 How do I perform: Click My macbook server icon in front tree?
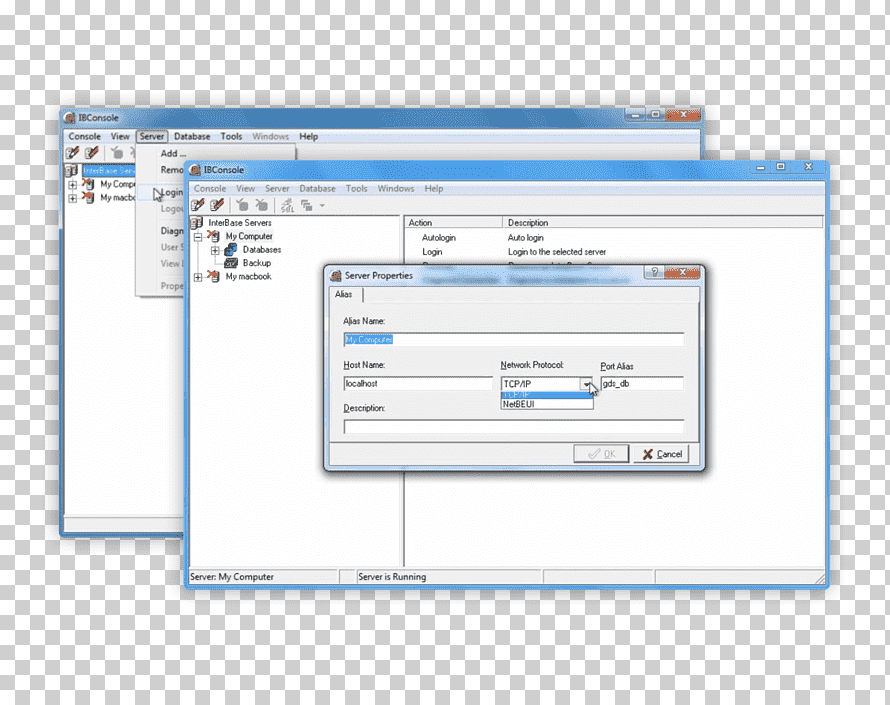click(214, 276)
